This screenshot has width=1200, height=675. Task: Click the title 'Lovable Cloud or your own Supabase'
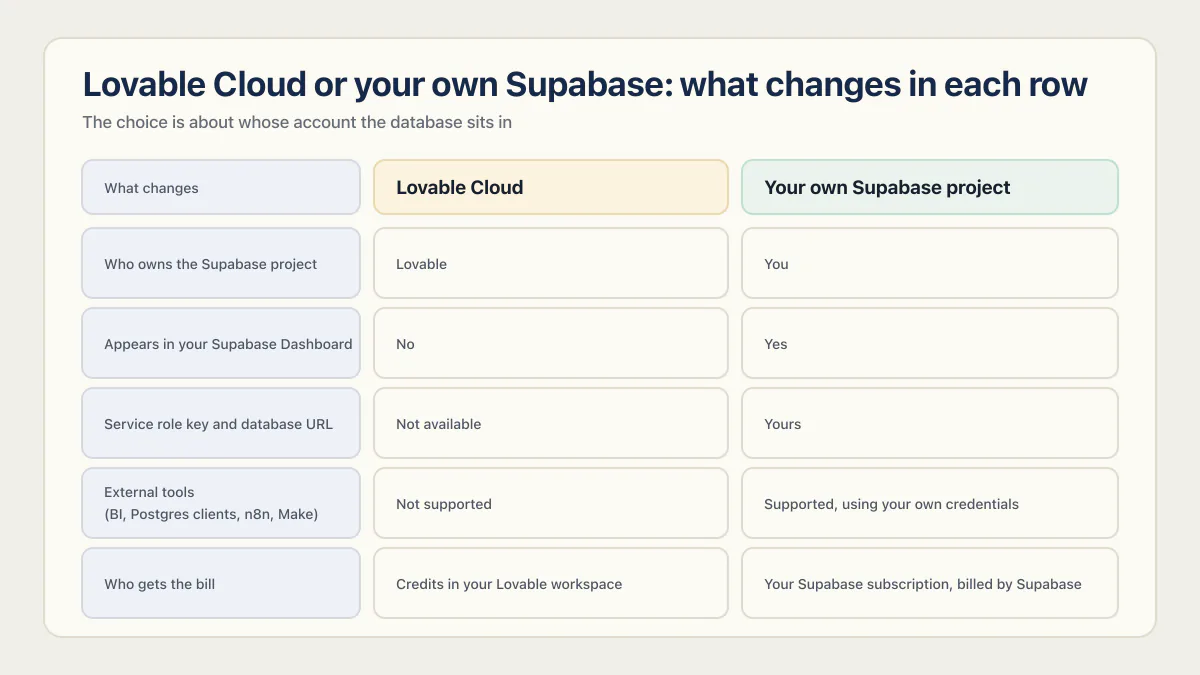[584, 84]
